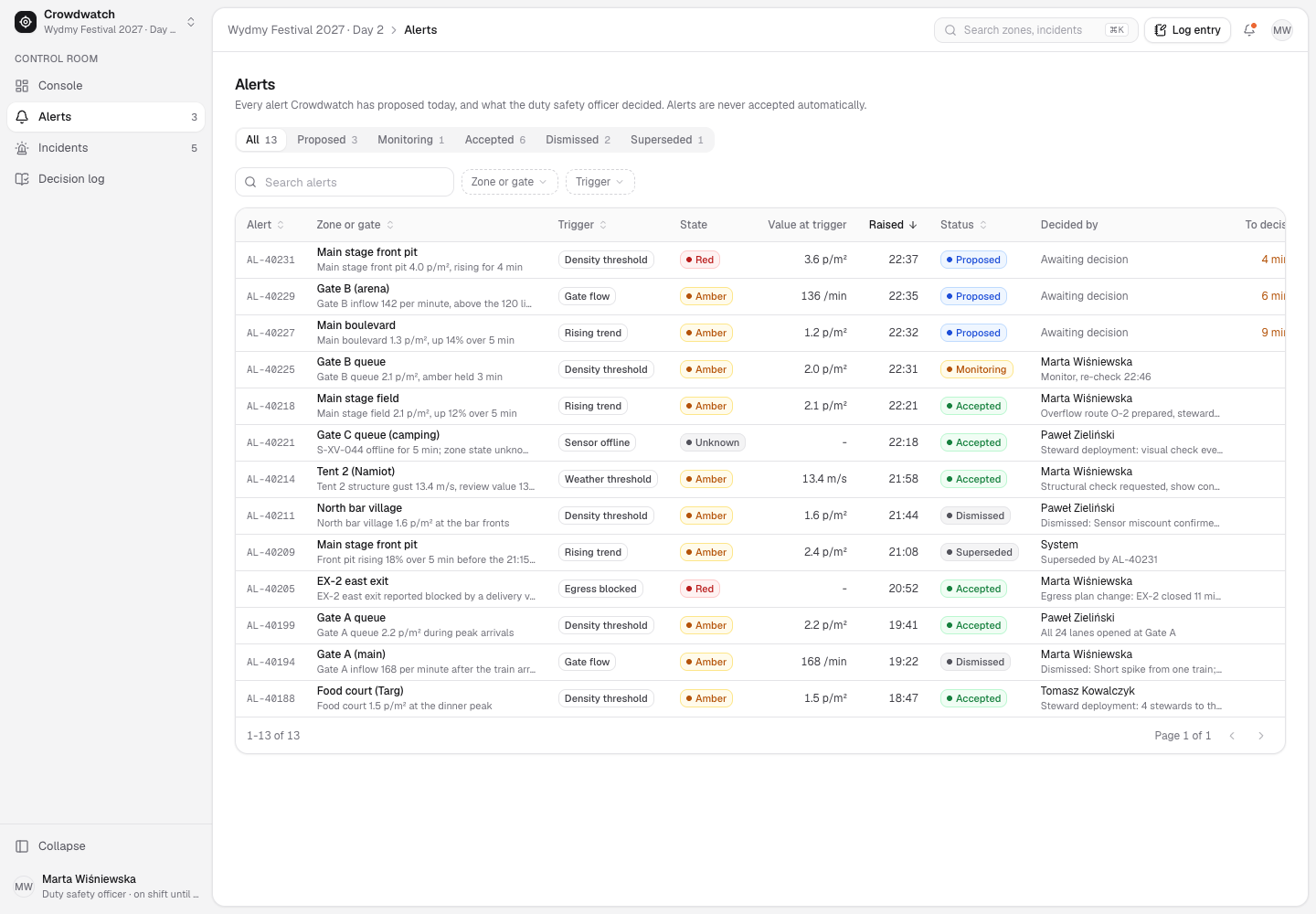This screenshot has width=1316, height=914.
Task: Switch to the Monitoring tab
Action: tap(411, 140)
